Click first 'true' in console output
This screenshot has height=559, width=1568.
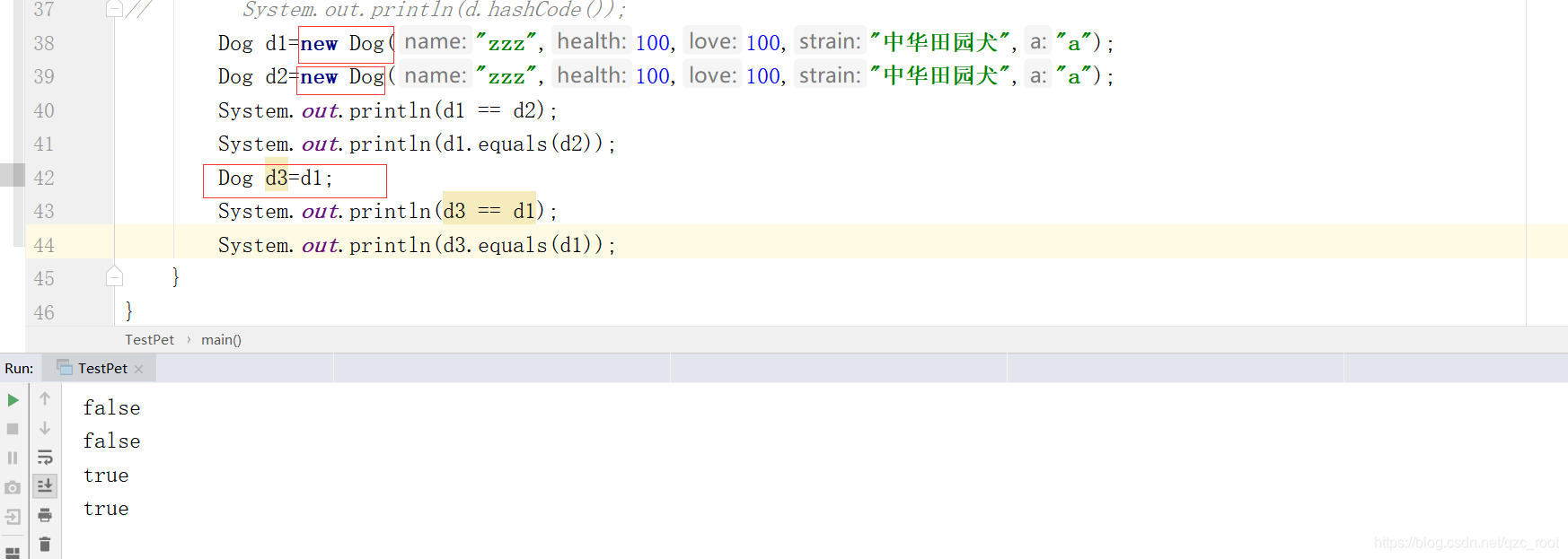pyautogui.click(x=106, y=476)
